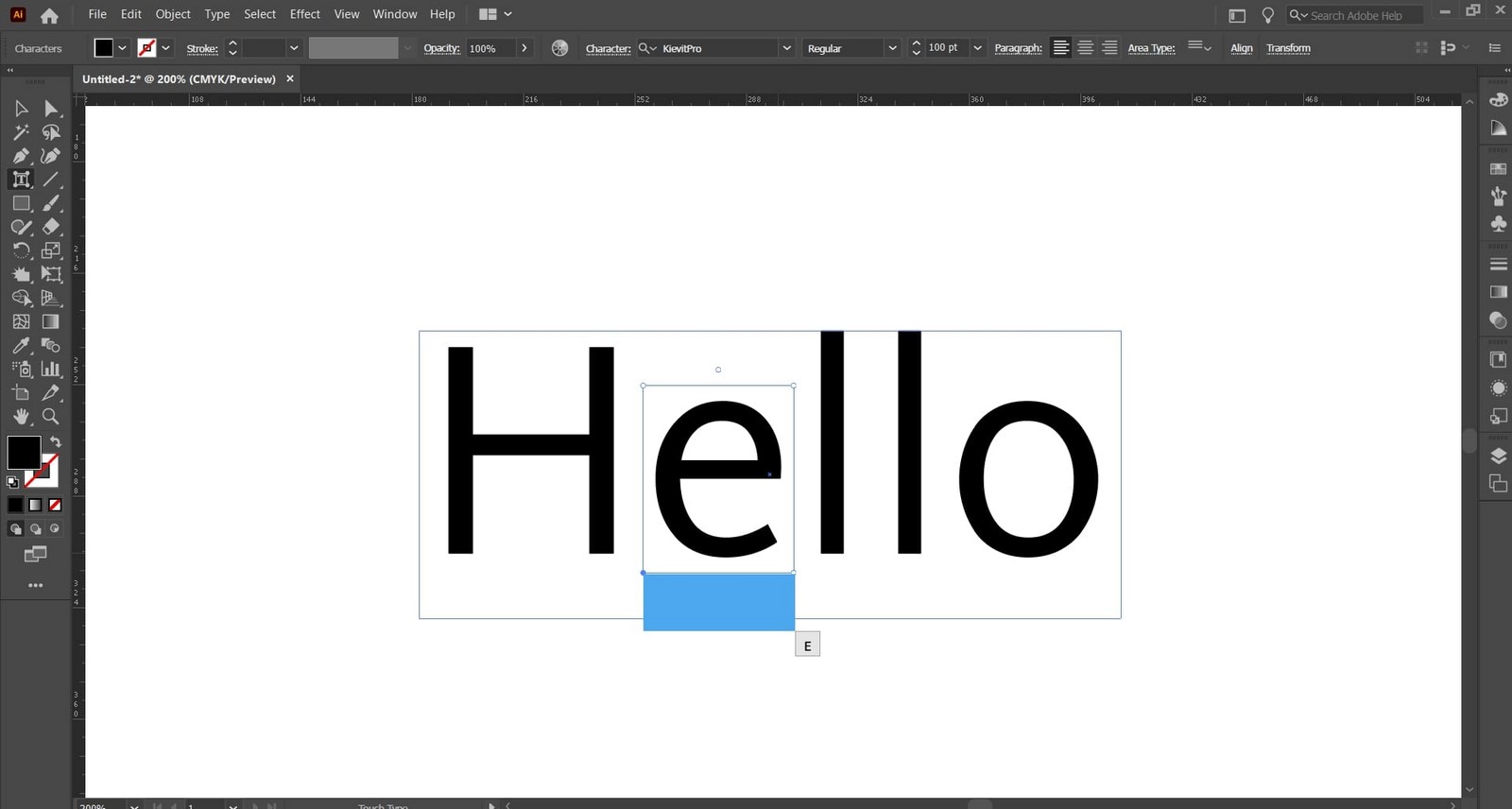The width and height of the screenshot is (1512, 809).
Task: Select the Selection tool arrow
Action: point(21,109)
